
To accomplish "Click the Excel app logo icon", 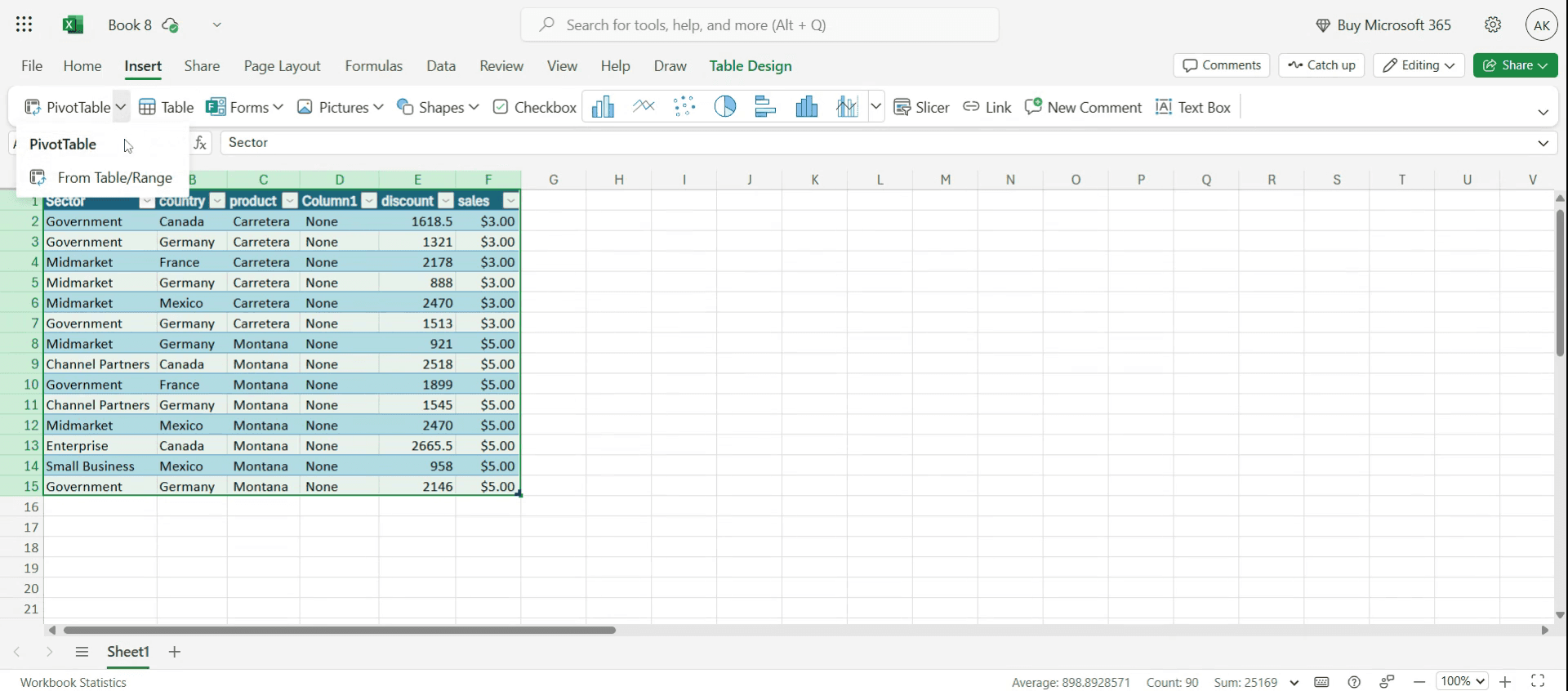I will click(73, 25).
